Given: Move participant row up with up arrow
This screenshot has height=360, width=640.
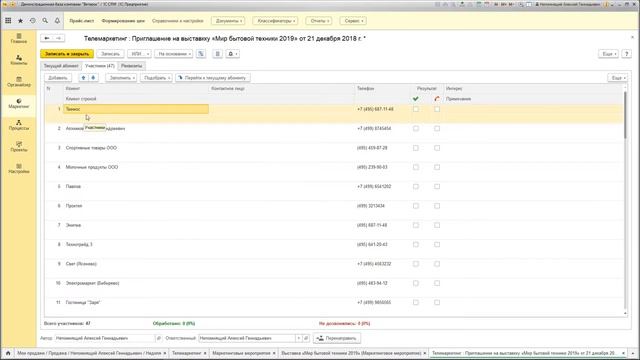Looking at the screenshot, I should pyautogui.click(x=83, y=78).
